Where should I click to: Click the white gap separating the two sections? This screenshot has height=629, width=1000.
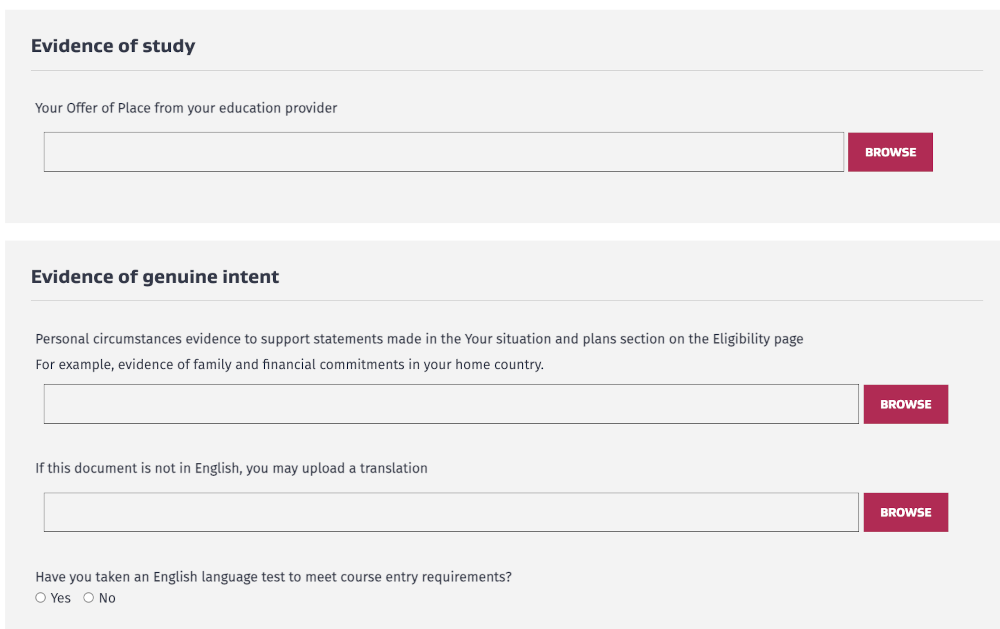click(500, 232)
